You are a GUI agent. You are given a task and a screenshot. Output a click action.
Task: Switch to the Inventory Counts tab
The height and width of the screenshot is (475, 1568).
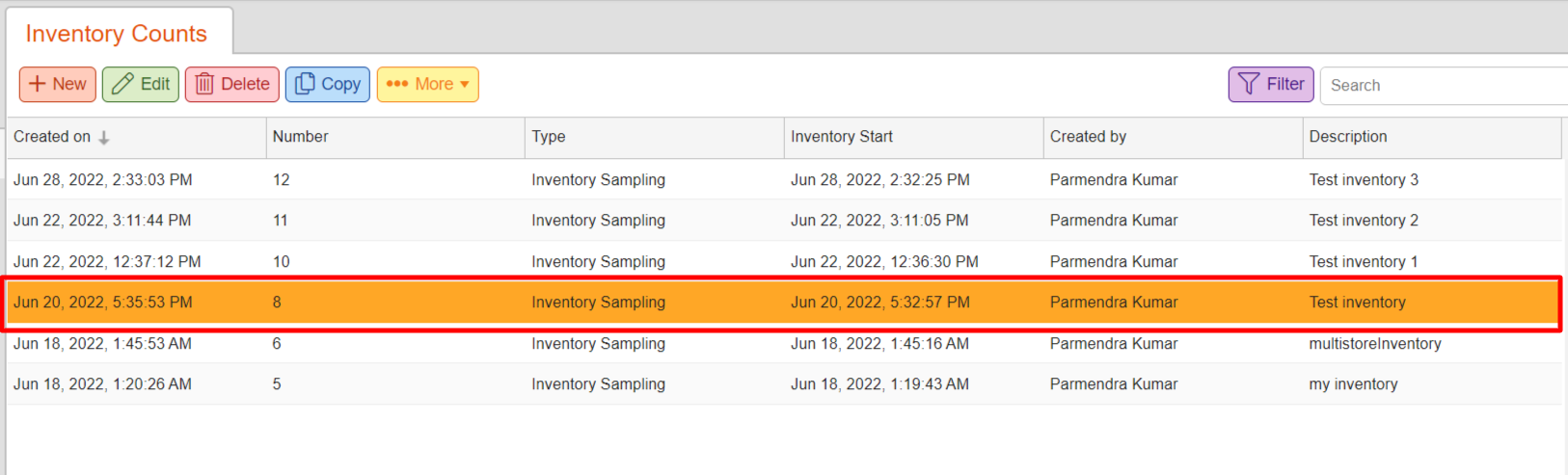117,34
